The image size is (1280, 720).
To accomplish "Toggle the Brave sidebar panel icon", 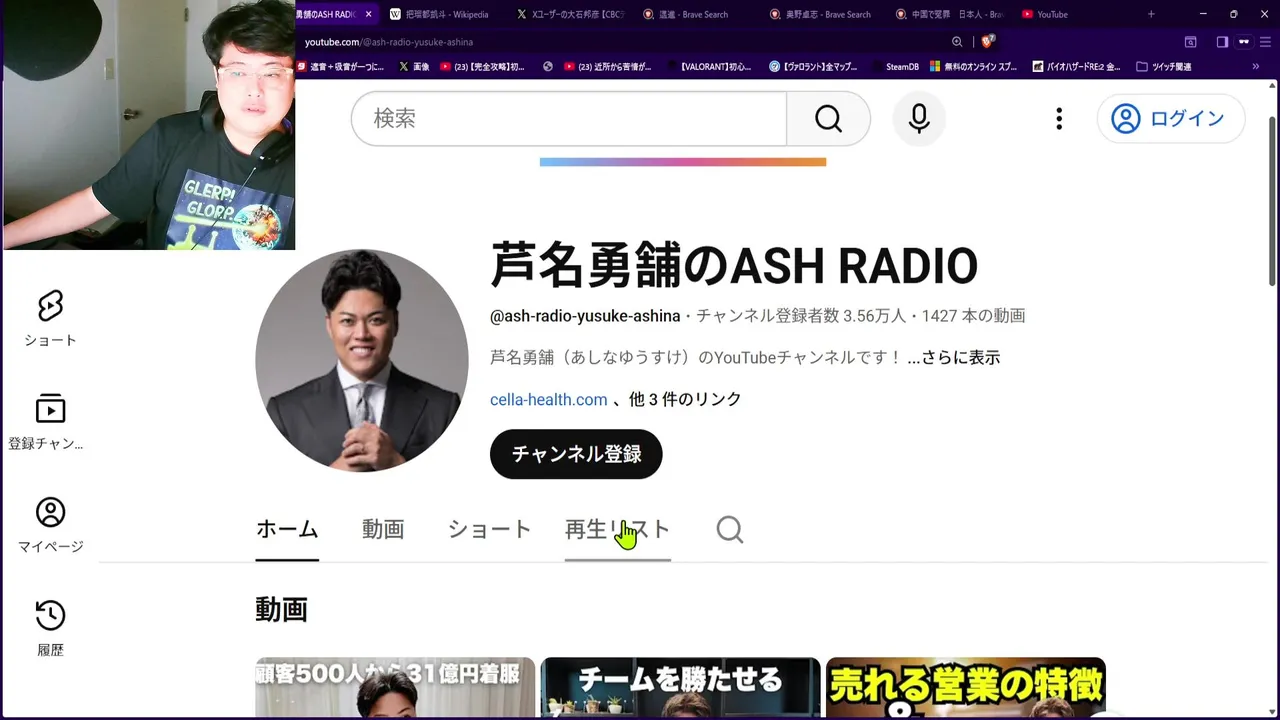I will [1222, 42].
